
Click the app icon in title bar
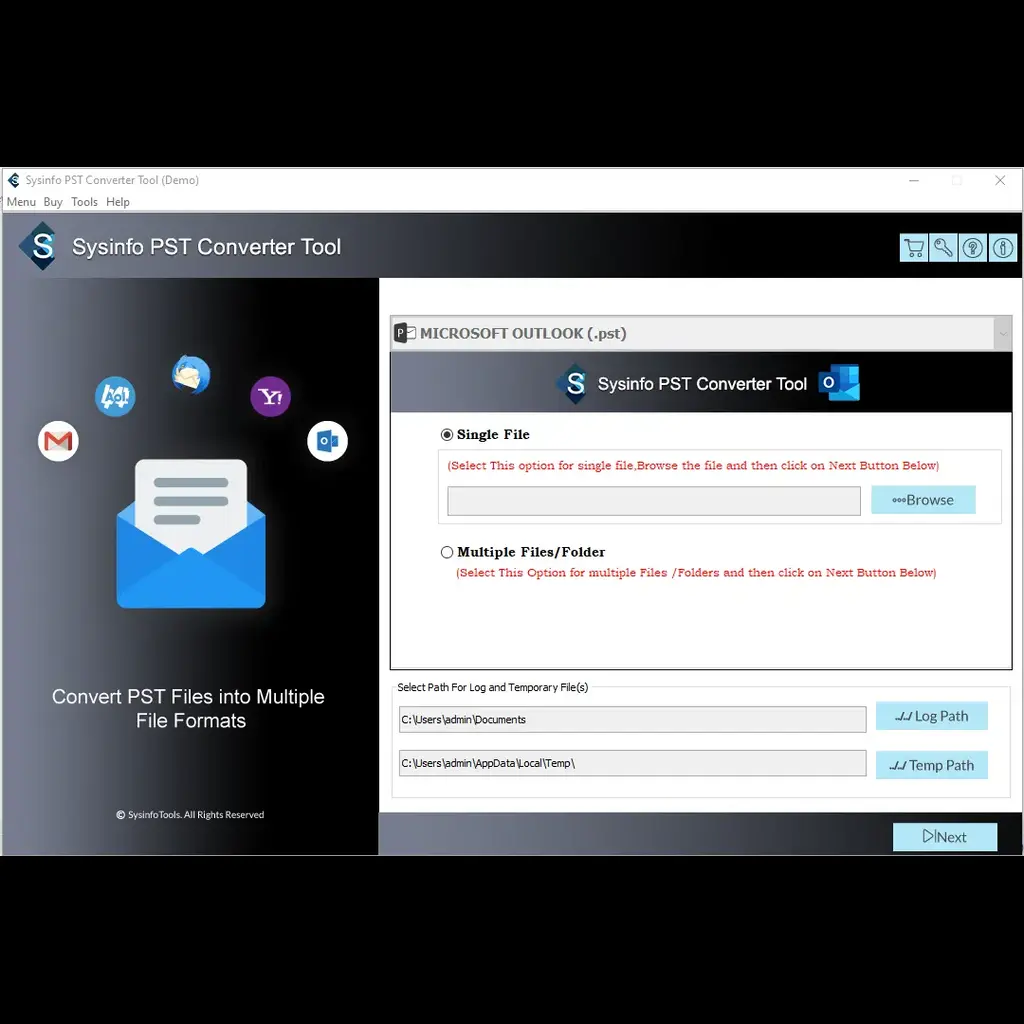click(14, 180)
